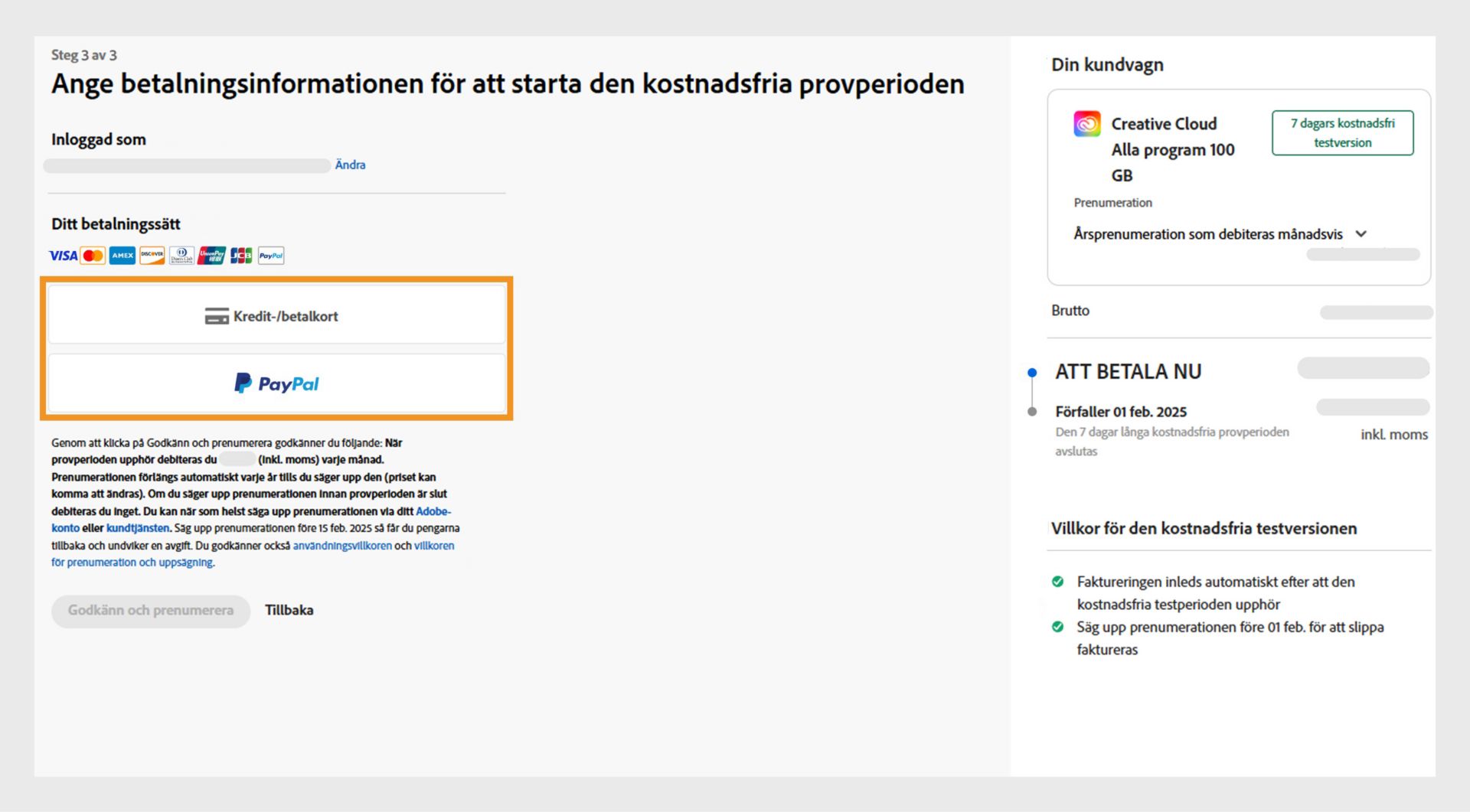Click the blue ATT BETALA NU timeline dot
Screen dimensions: 1470x812
[x=1032, y=373]
